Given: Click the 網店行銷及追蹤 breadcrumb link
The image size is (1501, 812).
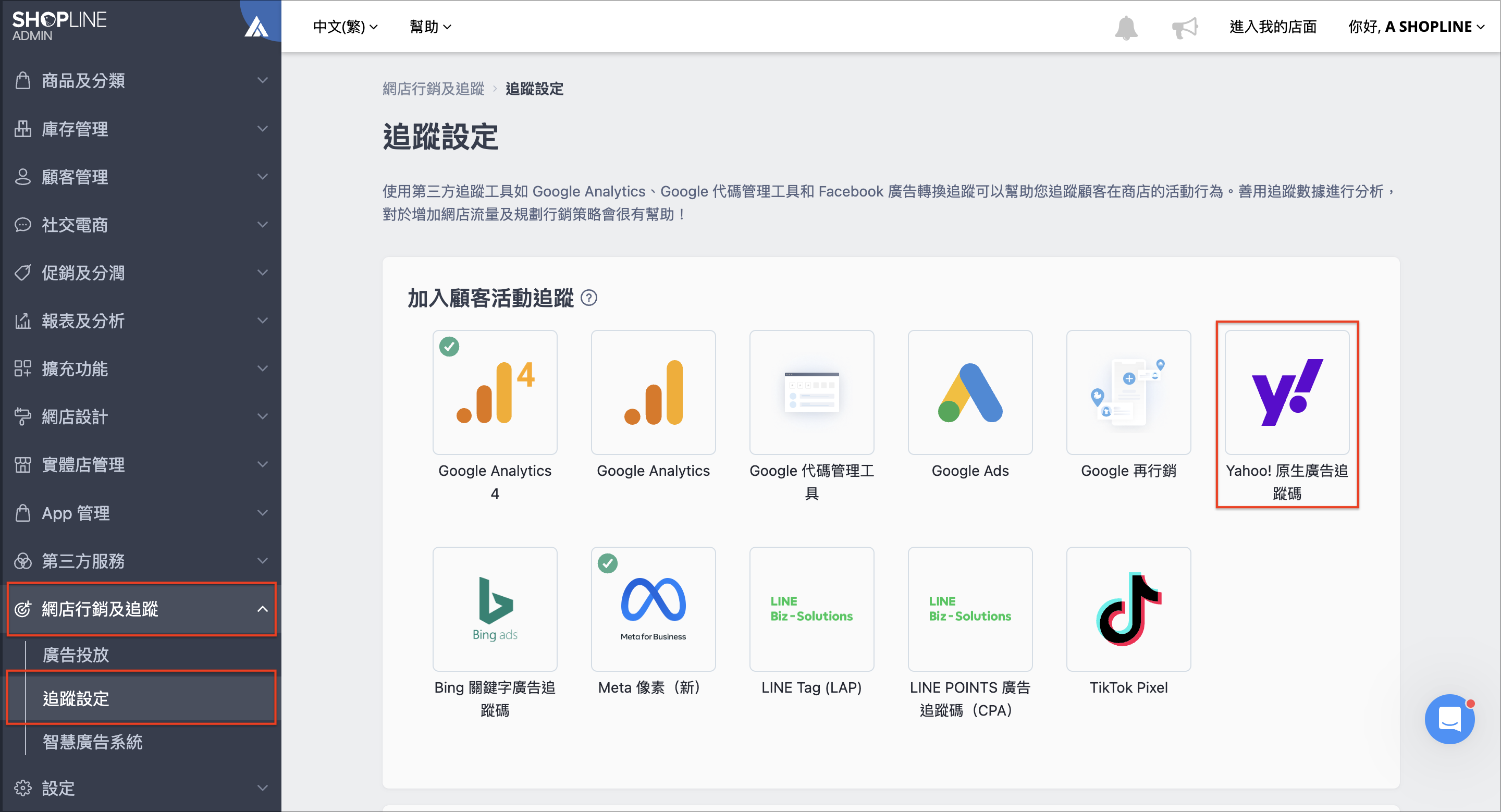Looking at the screenshot, I should 434,89.
